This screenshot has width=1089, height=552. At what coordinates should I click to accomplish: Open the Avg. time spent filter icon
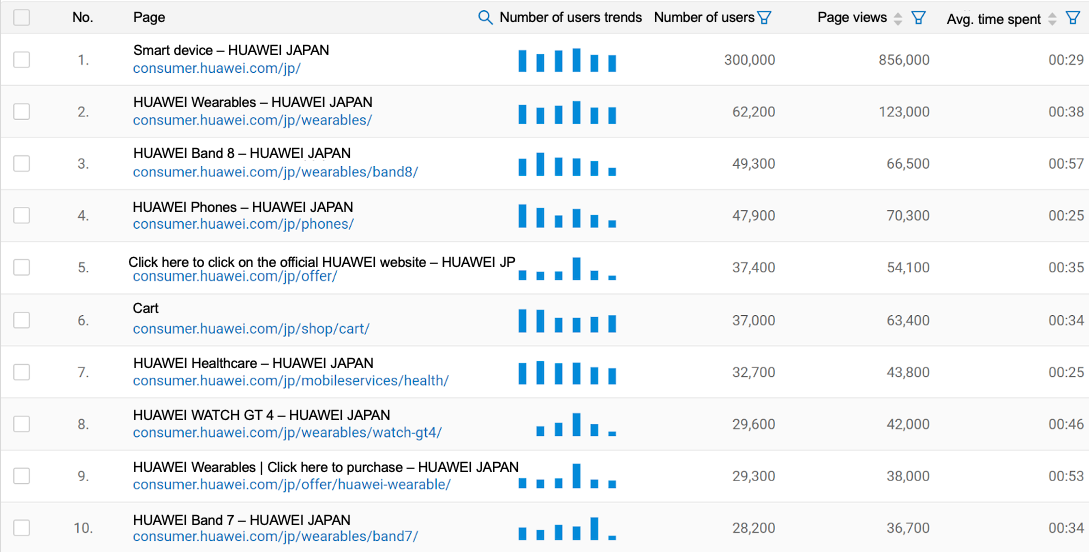[1073, 18]
